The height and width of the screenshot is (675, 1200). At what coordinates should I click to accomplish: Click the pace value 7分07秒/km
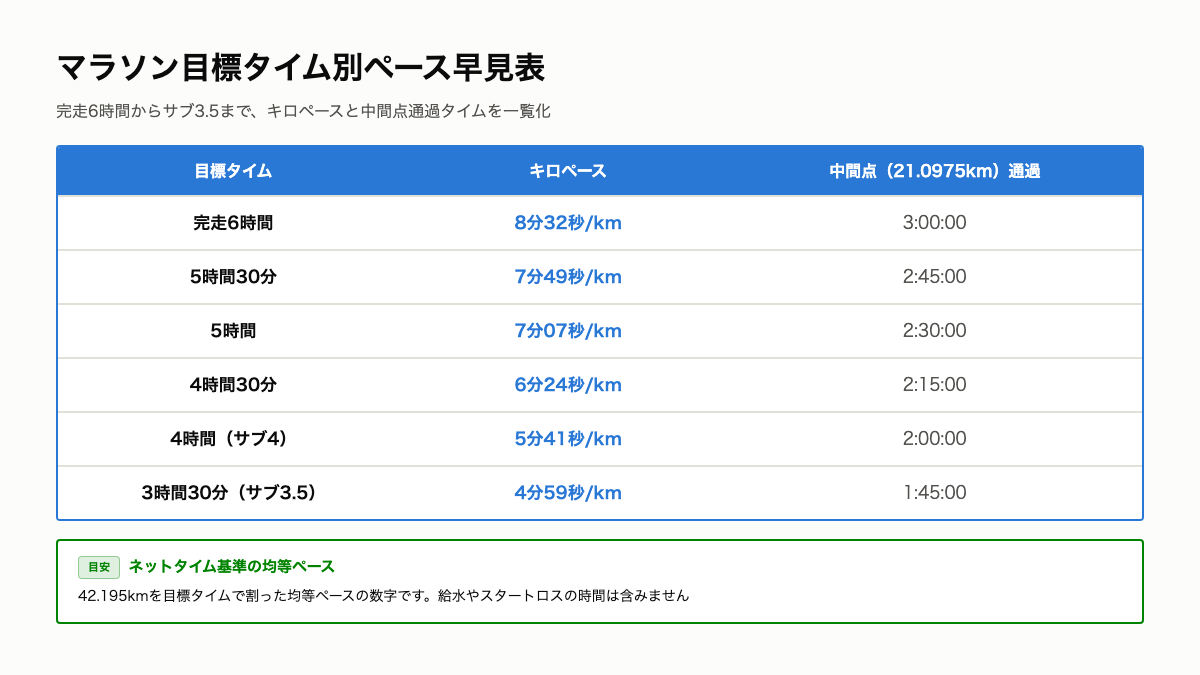568,331
